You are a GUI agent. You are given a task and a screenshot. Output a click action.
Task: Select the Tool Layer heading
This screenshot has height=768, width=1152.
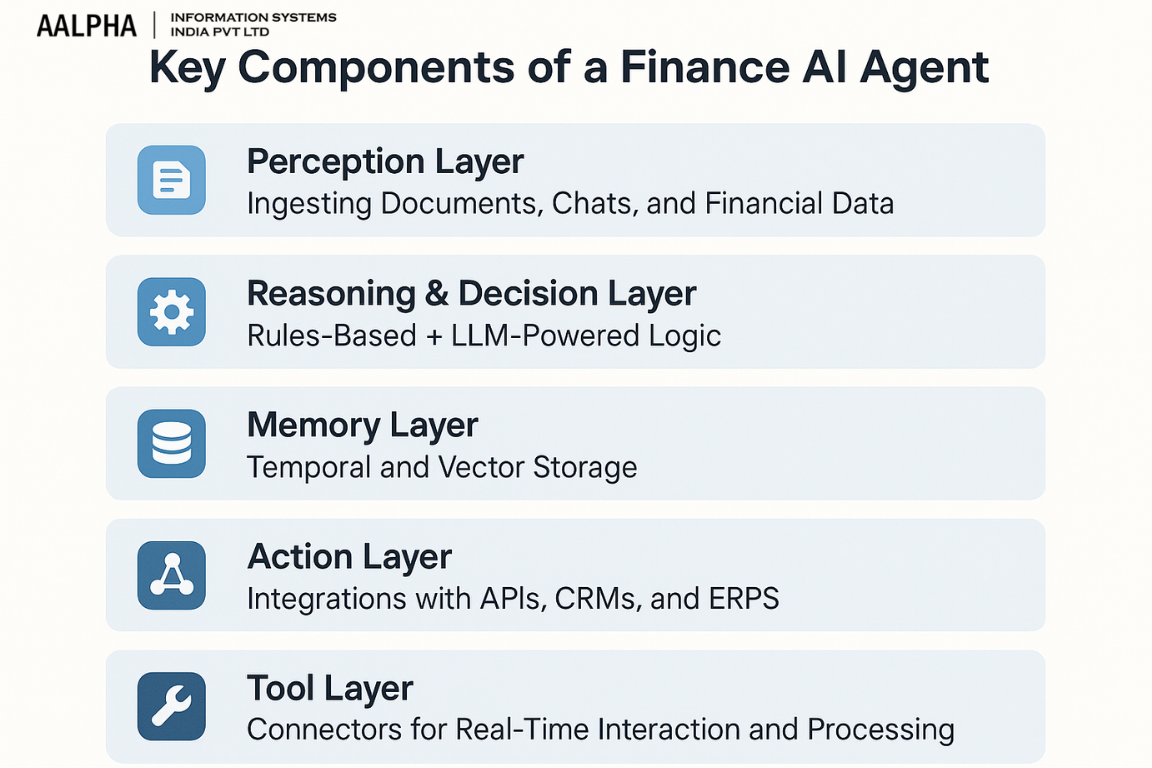click(x=330, y=689)
